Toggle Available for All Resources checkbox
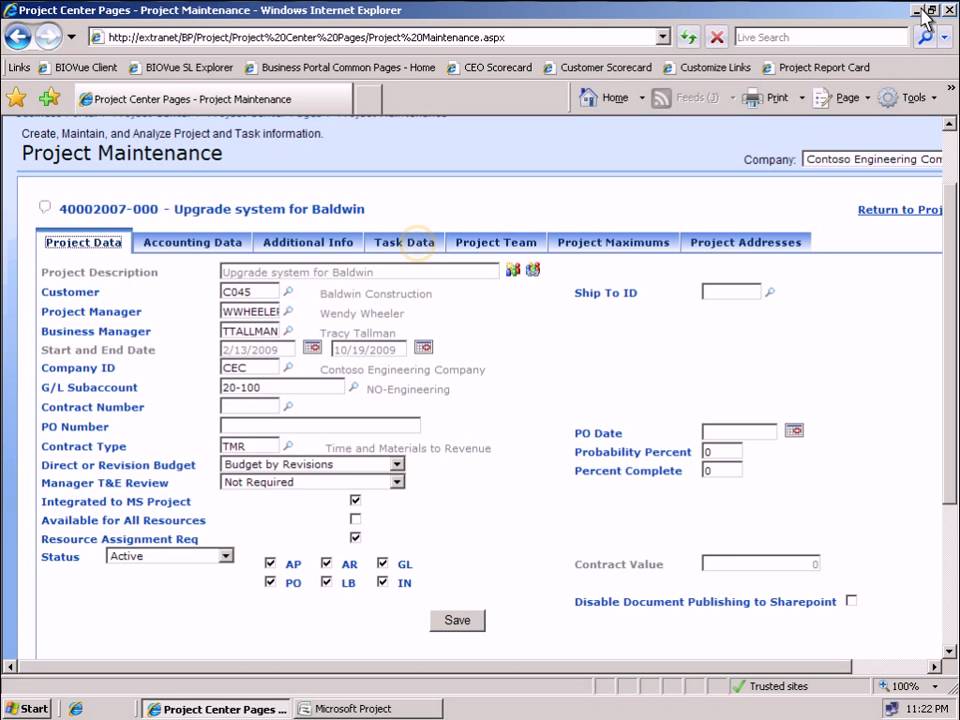This screenshot has height=720, width=960. pos(355,519)
